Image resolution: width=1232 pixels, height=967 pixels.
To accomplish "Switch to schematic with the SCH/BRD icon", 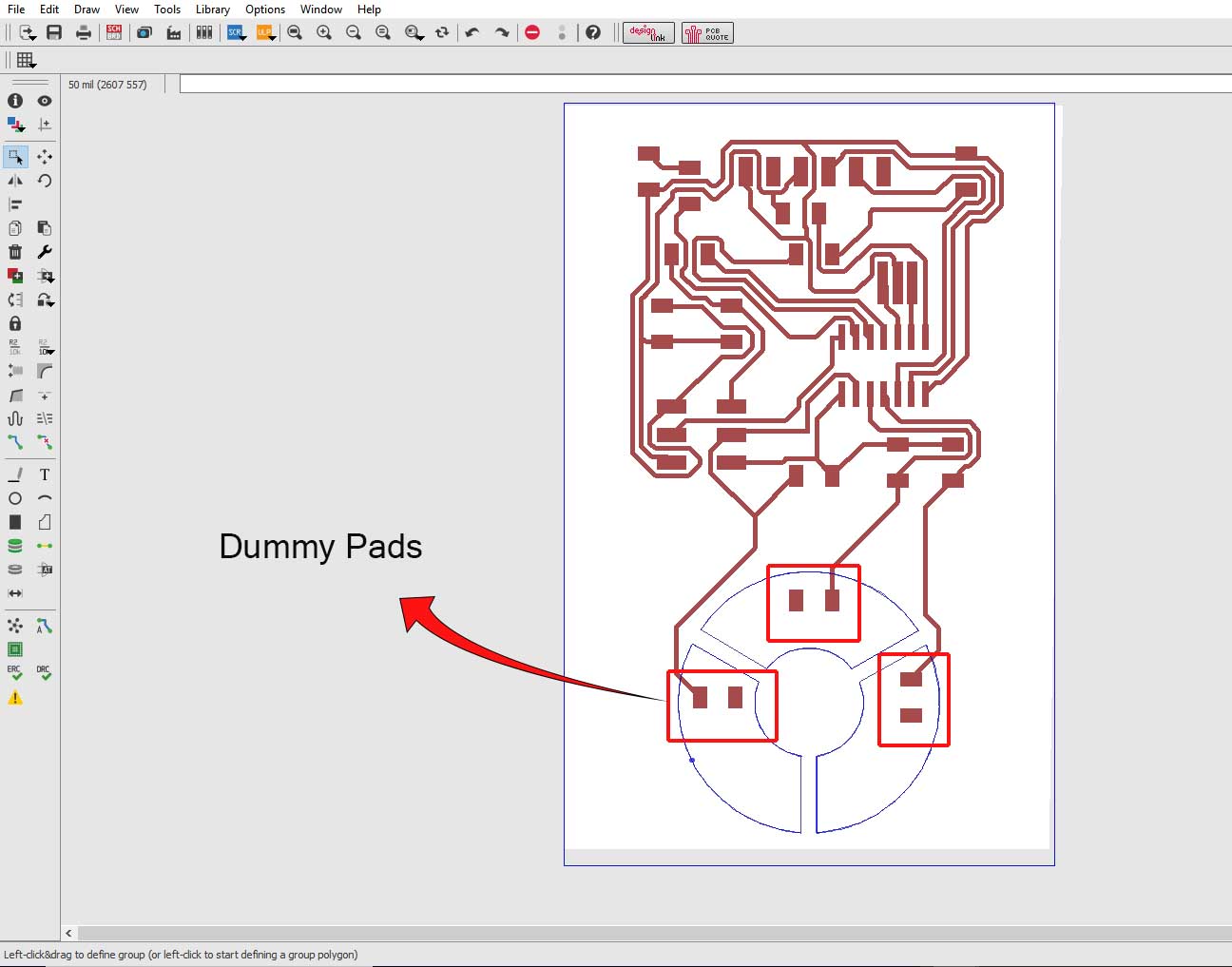I will point(114,32).
